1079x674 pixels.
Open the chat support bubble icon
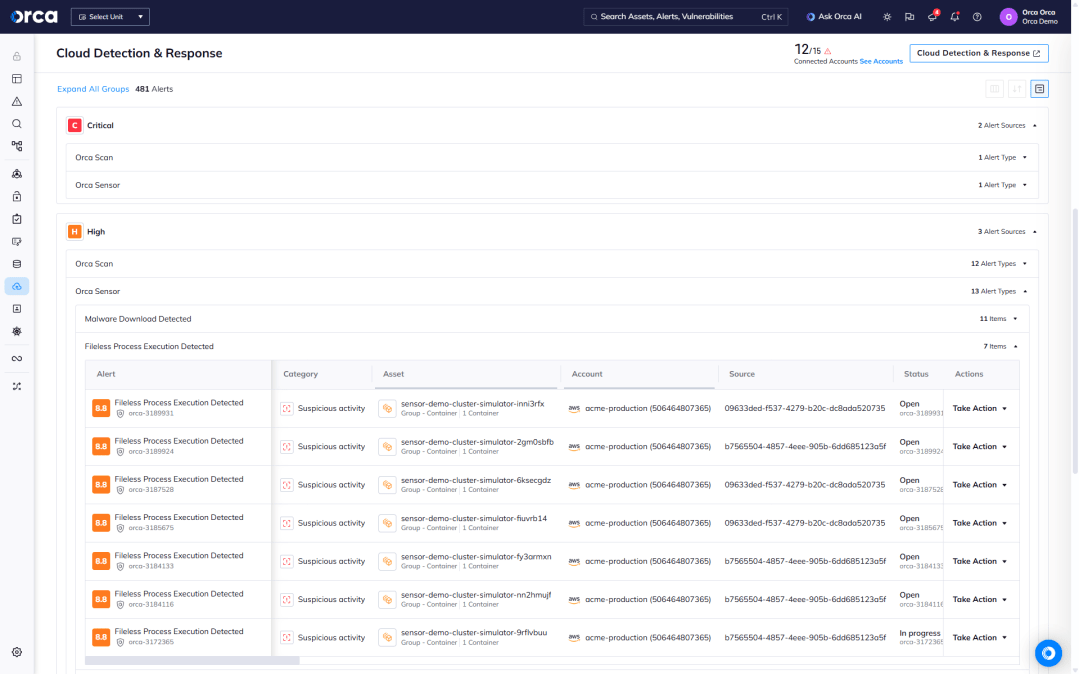(1048, 653)
